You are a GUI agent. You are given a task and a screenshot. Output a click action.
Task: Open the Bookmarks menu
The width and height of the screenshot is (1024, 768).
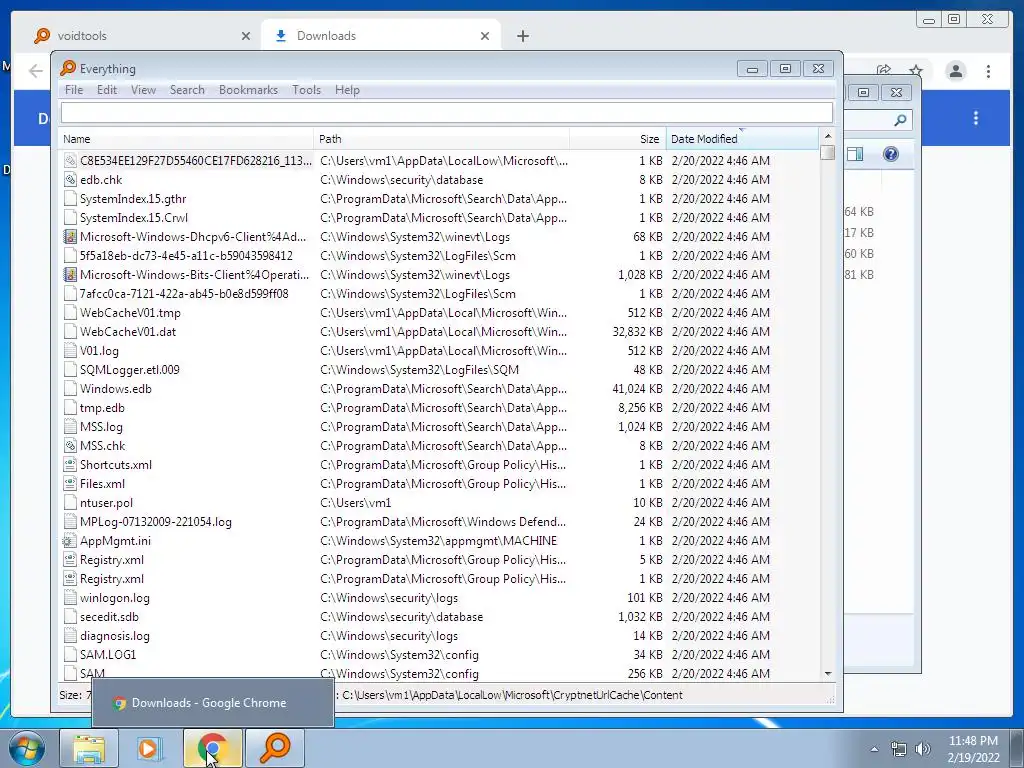[x=248, y=89]
